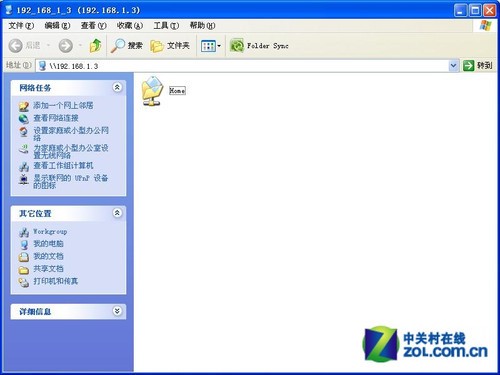
Task: Open the File (文件) menu
Action: coord(21,25)
